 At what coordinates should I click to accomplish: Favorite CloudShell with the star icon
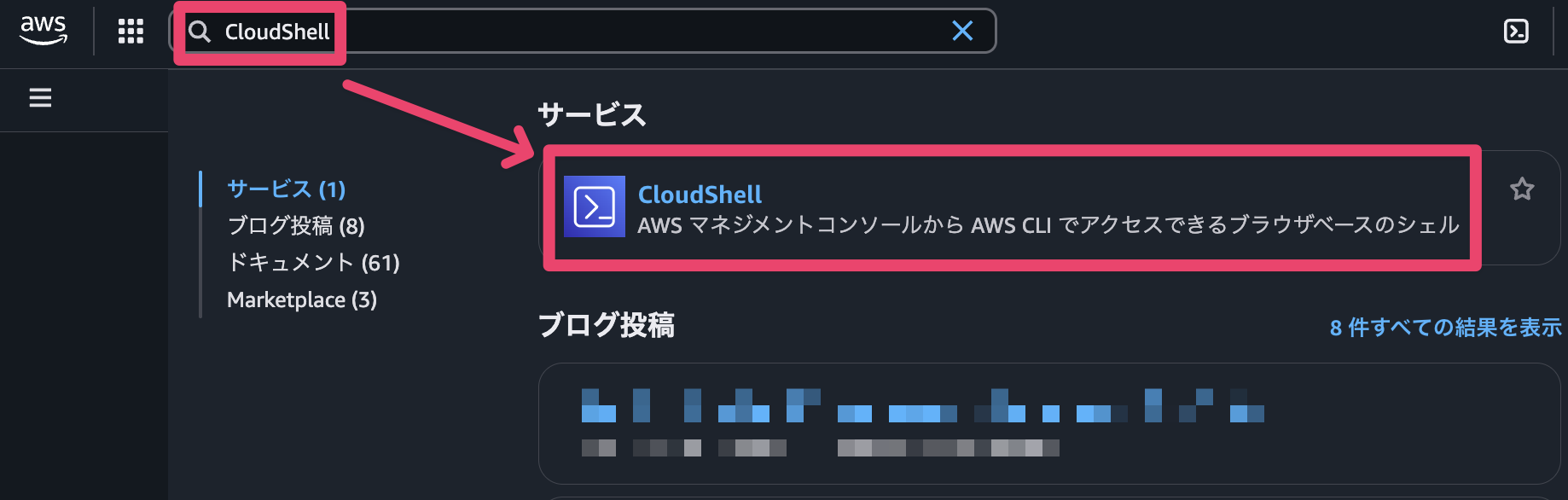1522,189
